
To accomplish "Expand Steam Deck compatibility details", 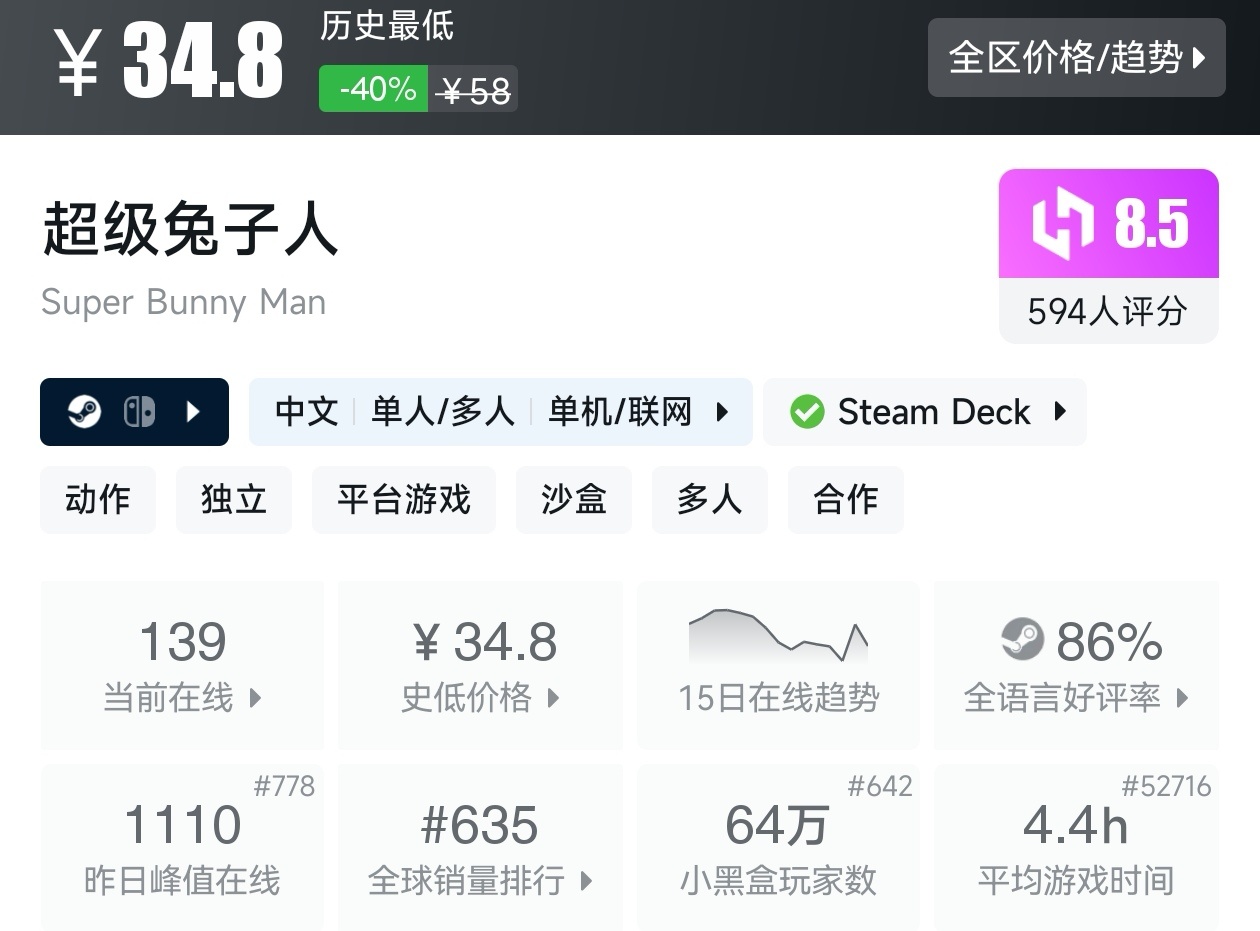I will coord(1060,412).
